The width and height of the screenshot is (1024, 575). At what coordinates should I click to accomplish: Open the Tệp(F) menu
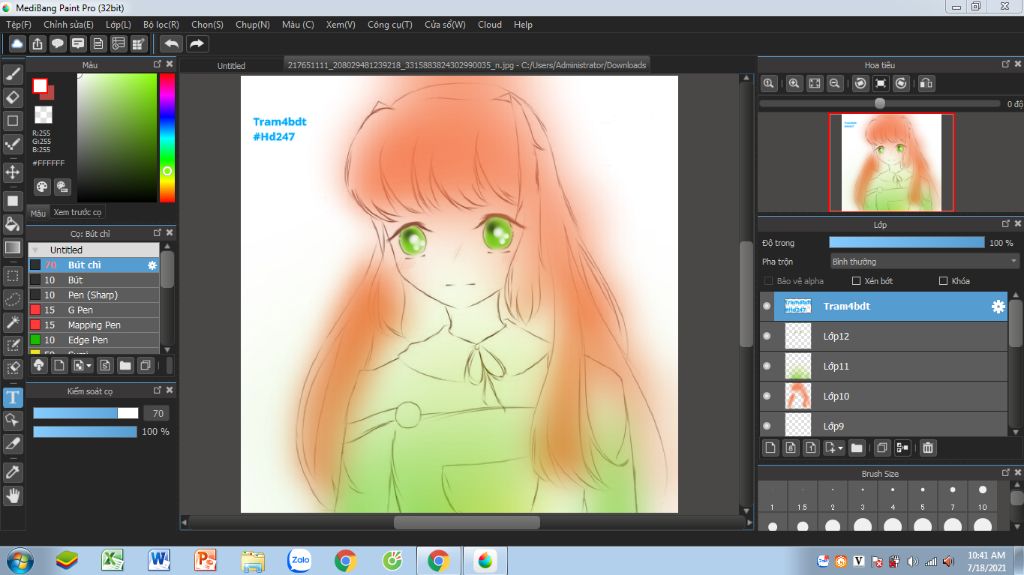point(18,25)
